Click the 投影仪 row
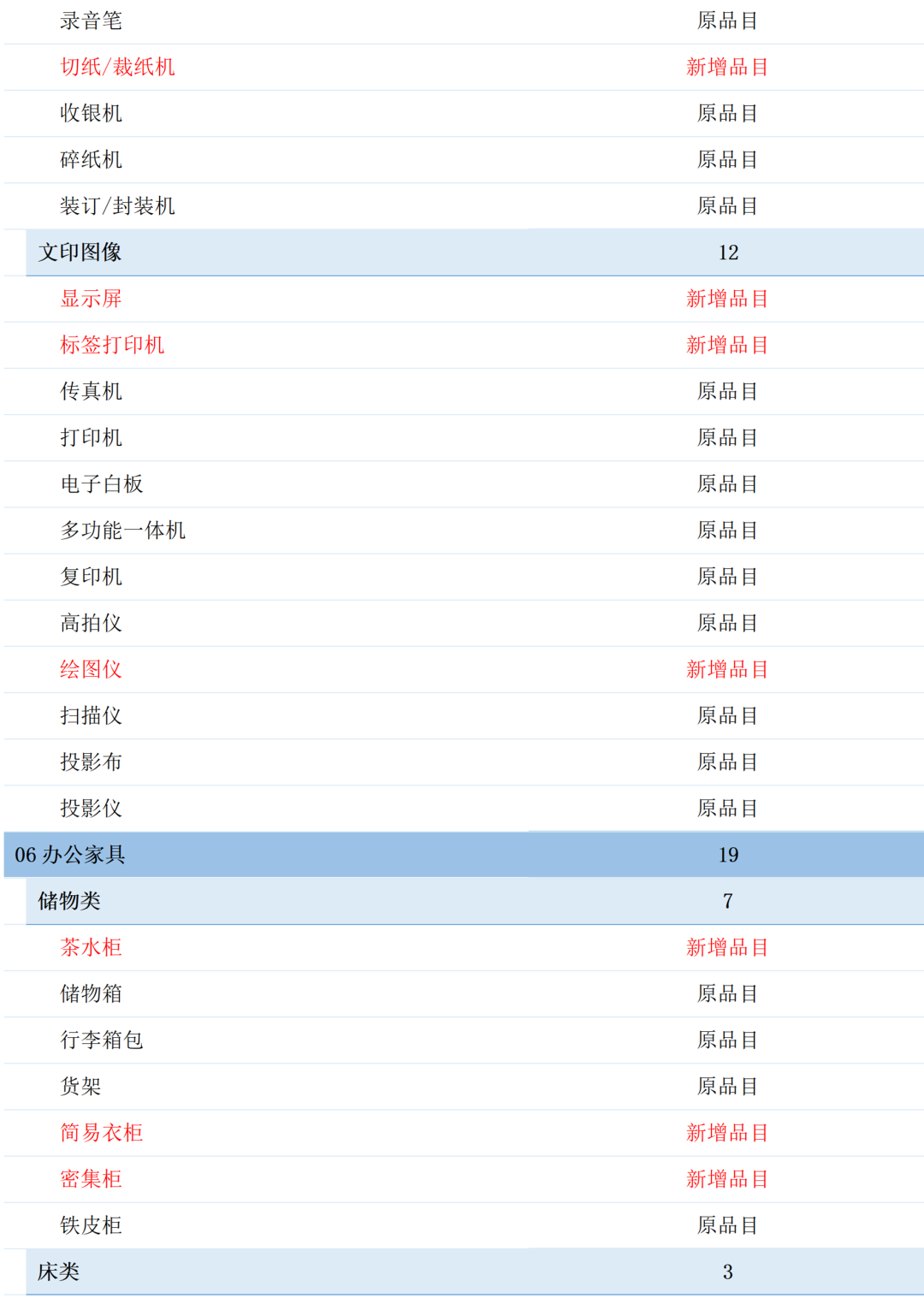Viewport: 924px width, 1298px height. (89, 809)
